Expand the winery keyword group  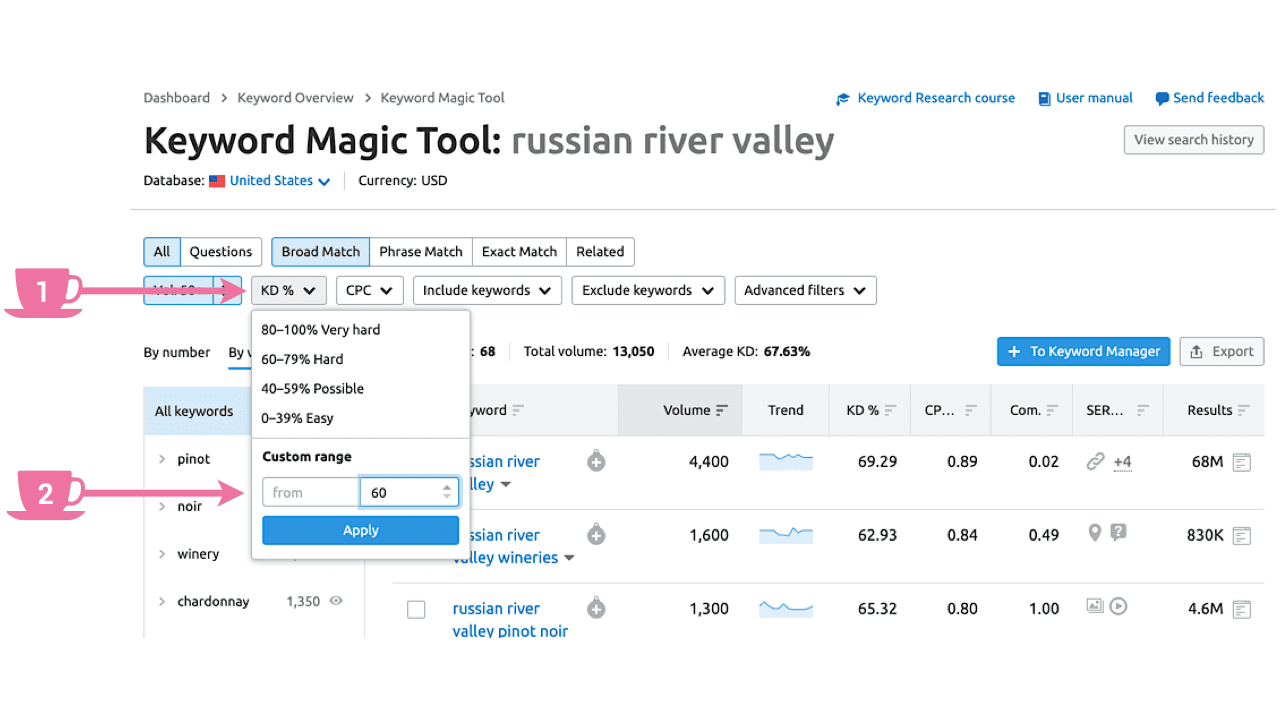tap(161, 553)
